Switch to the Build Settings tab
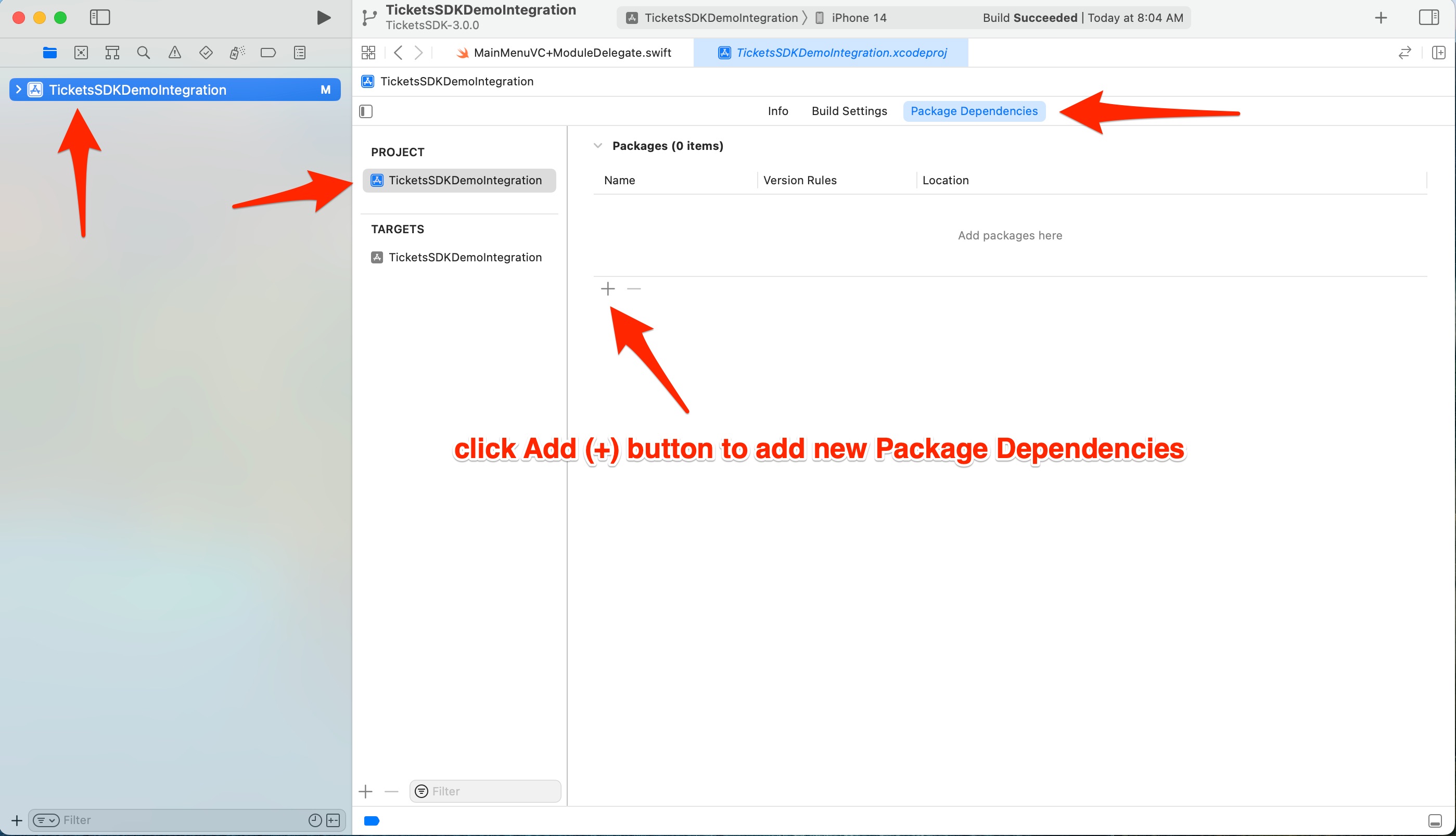The height and width of the screenshot is (836, 1456). pos(849,111)
